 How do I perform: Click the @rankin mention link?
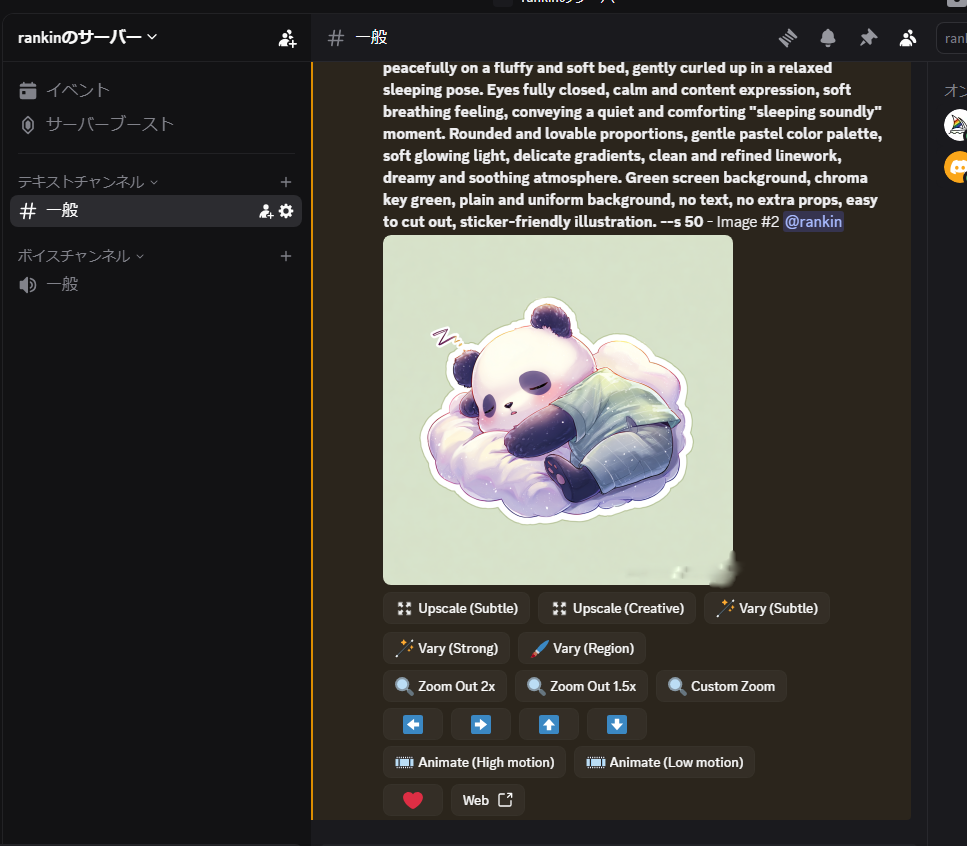[813, 222]
